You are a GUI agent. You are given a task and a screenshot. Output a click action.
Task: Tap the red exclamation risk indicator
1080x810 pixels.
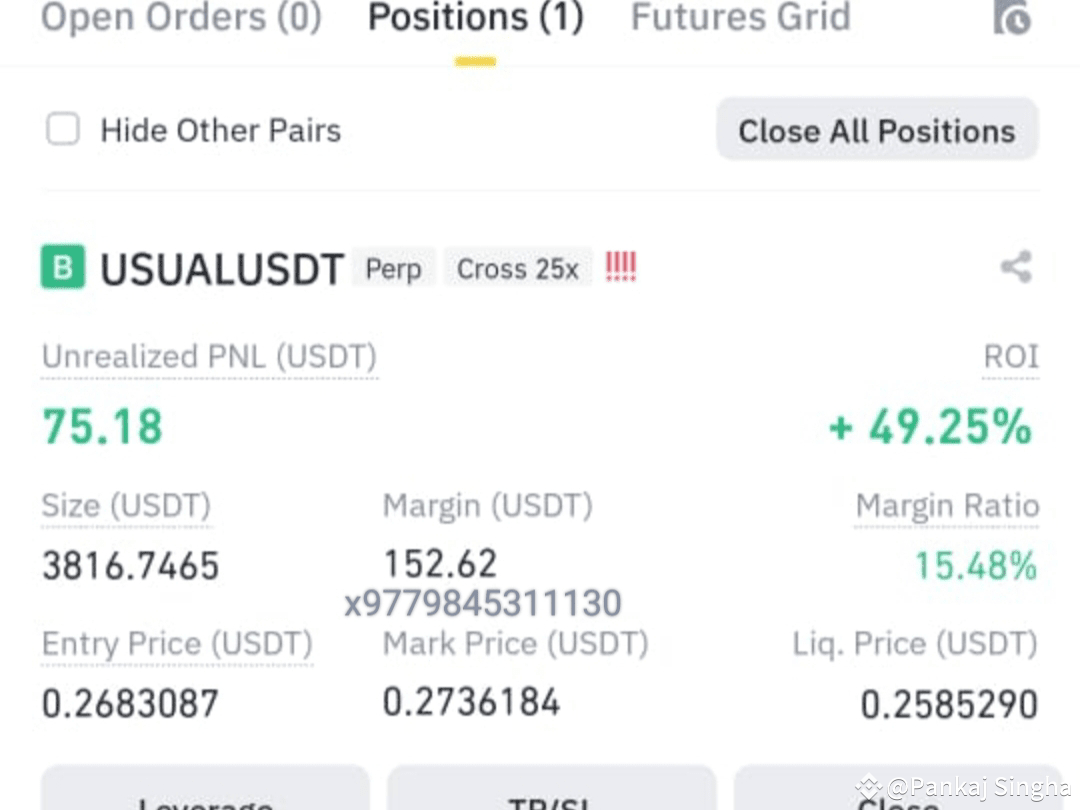(x=621, y=267)
